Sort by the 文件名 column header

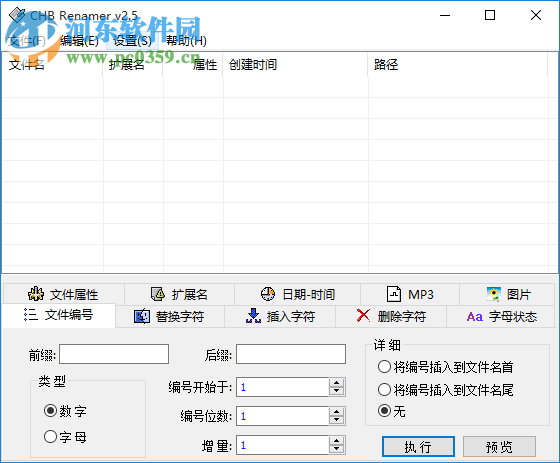tap(53, 65)
